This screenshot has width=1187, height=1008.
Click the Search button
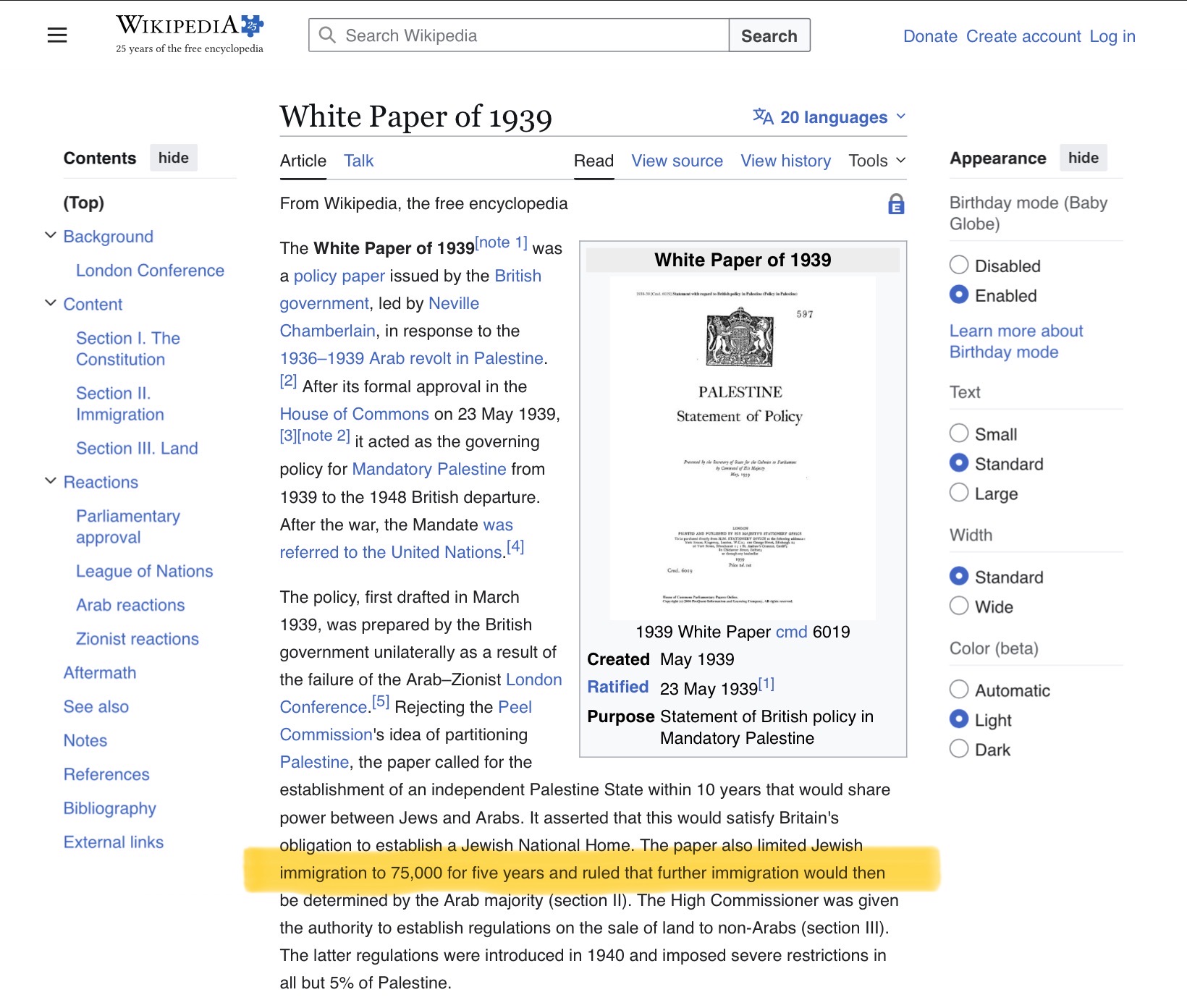click(x=769, y=35)
